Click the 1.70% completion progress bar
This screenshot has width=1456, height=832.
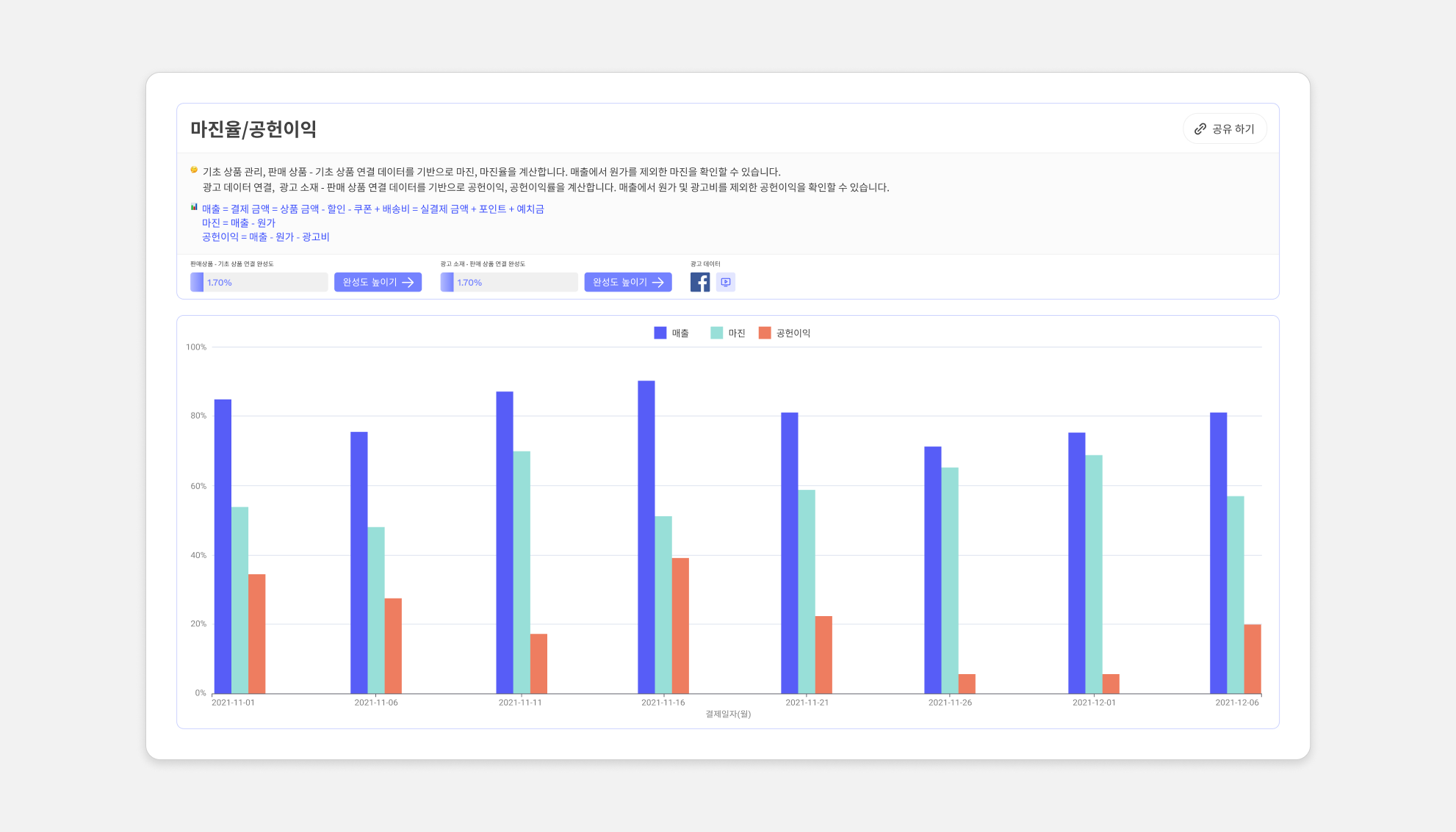259,282
